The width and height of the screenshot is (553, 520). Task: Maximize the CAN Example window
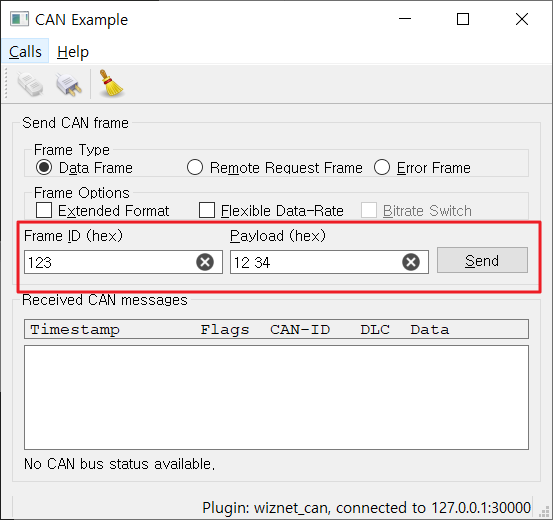[x=463, y=19]
